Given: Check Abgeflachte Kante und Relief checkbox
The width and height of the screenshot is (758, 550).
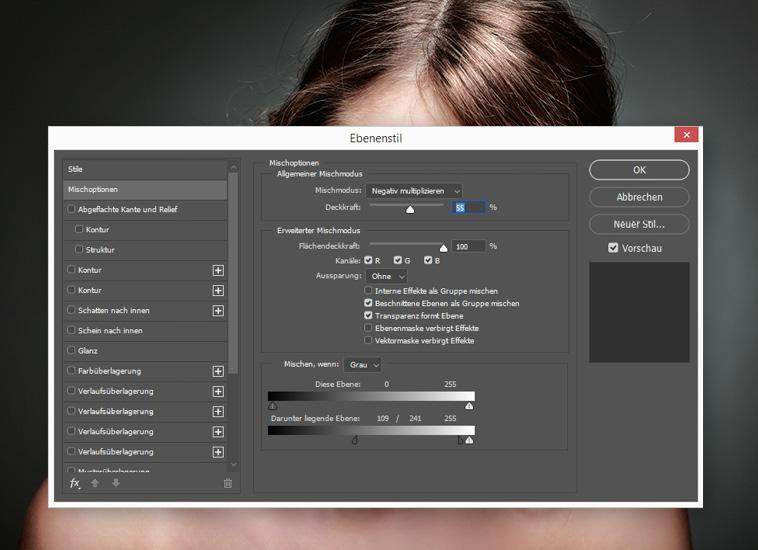Looking at the screenshot, I should [72, 209].
